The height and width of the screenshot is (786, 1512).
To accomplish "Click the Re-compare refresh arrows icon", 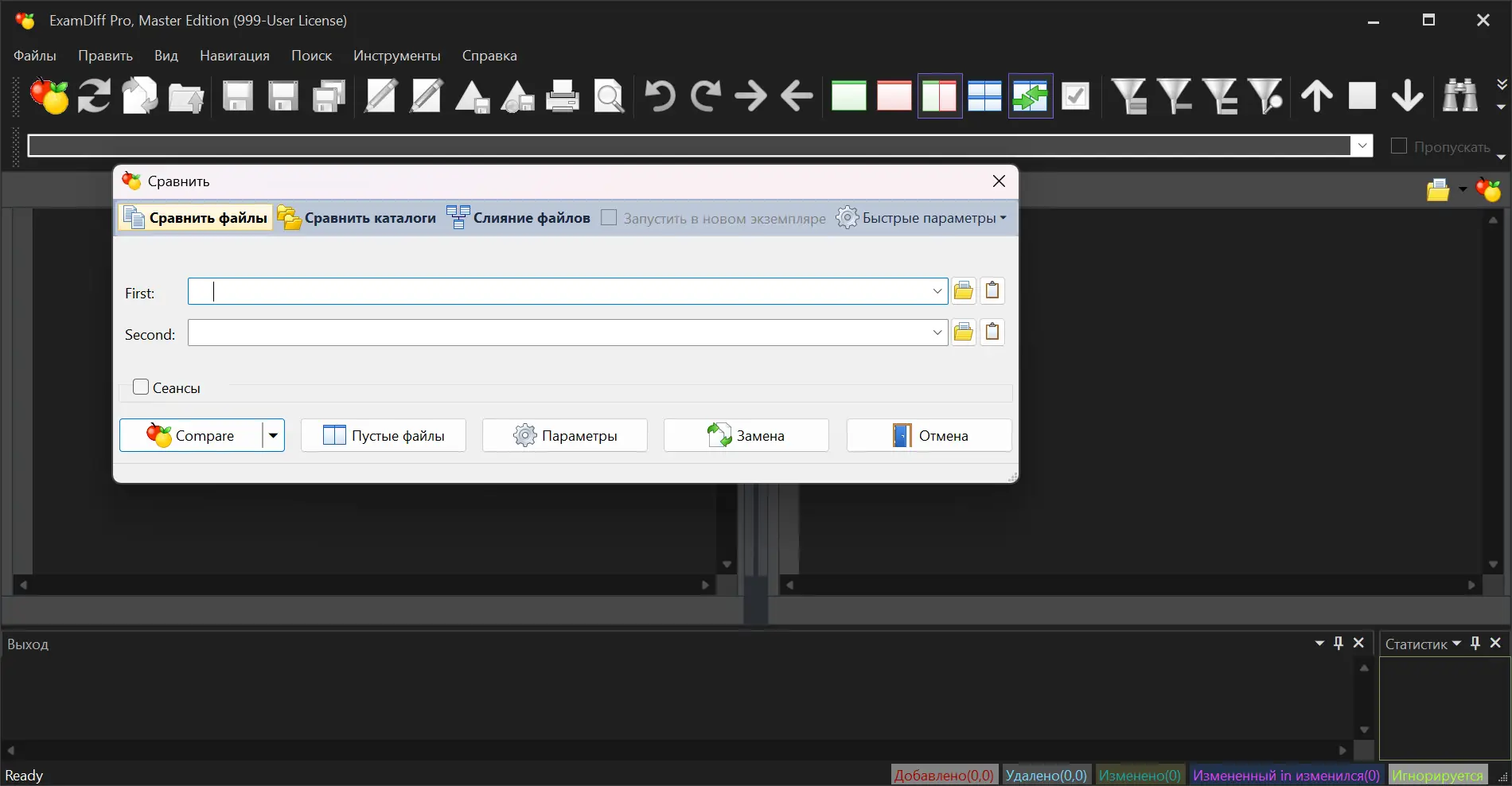I will (95, 96).
